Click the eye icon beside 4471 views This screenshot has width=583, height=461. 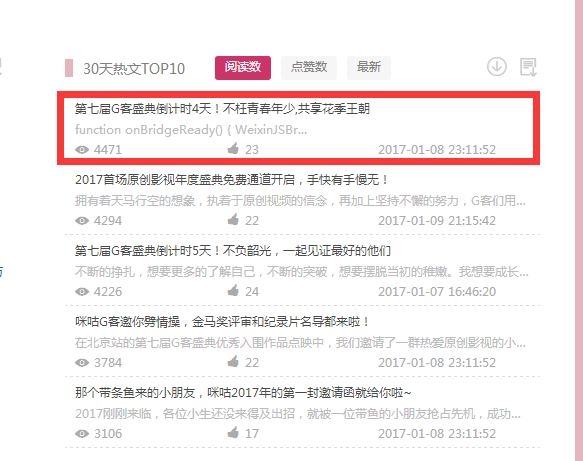pyautogui.click(x=82, y=150)
